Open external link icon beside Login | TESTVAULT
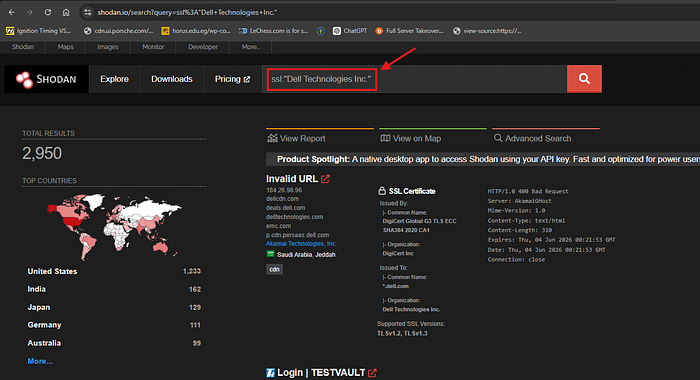 pos(372,373)
